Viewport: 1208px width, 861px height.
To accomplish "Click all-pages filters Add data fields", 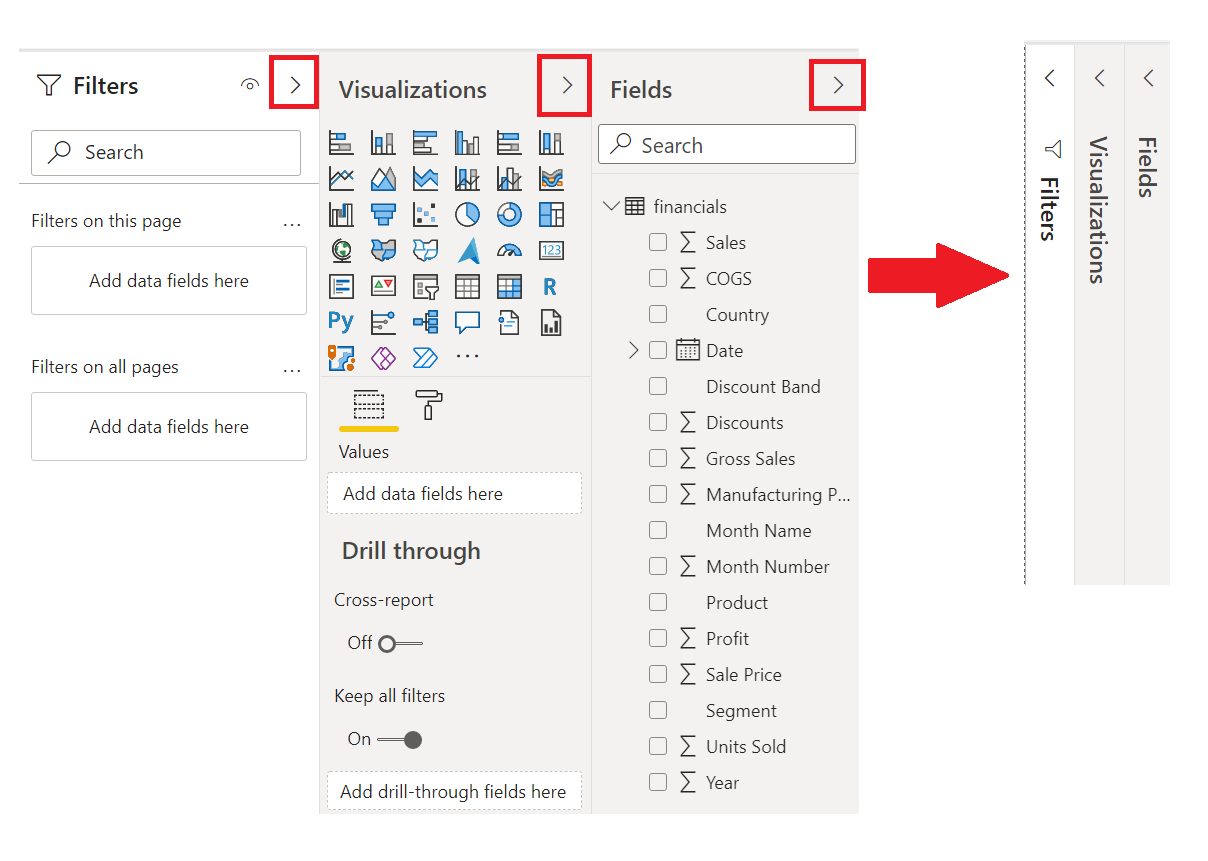I will [x=169, y=427].
